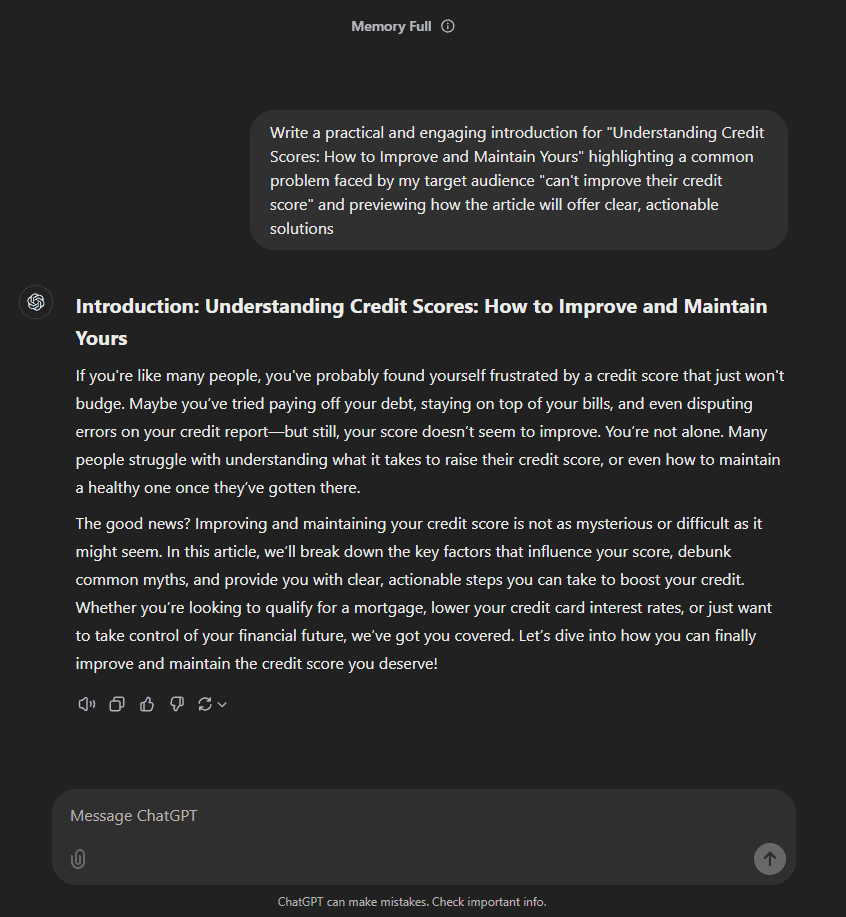846x917 pixels.
Task: Mark the response with thumbs down
Action: (177, 704)
